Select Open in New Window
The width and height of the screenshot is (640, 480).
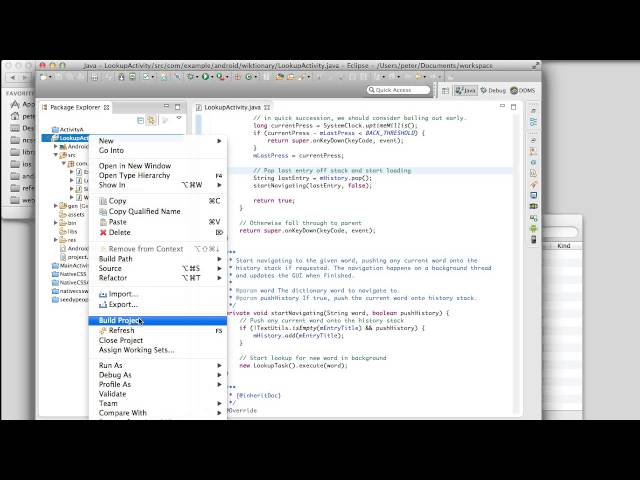click(x=158, y=166)
